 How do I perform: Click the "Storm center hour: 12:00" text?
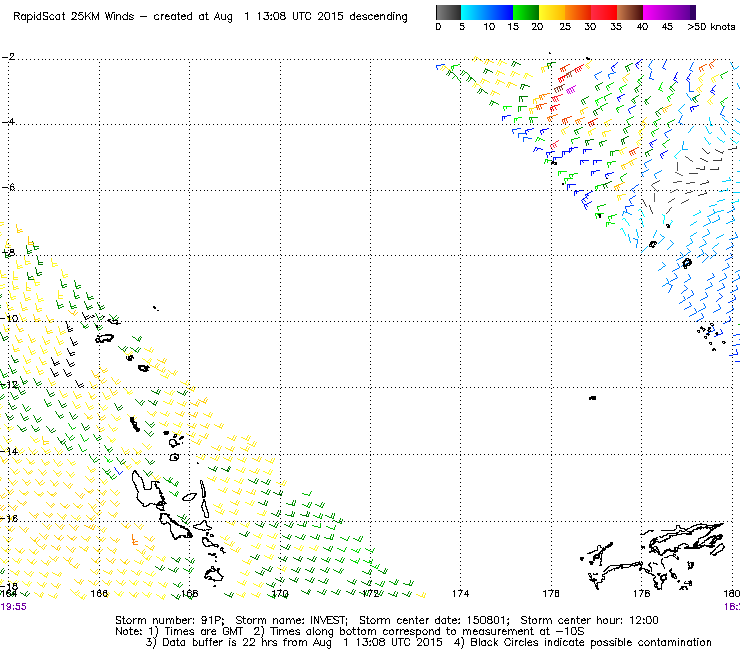click(x=589, y=620)
